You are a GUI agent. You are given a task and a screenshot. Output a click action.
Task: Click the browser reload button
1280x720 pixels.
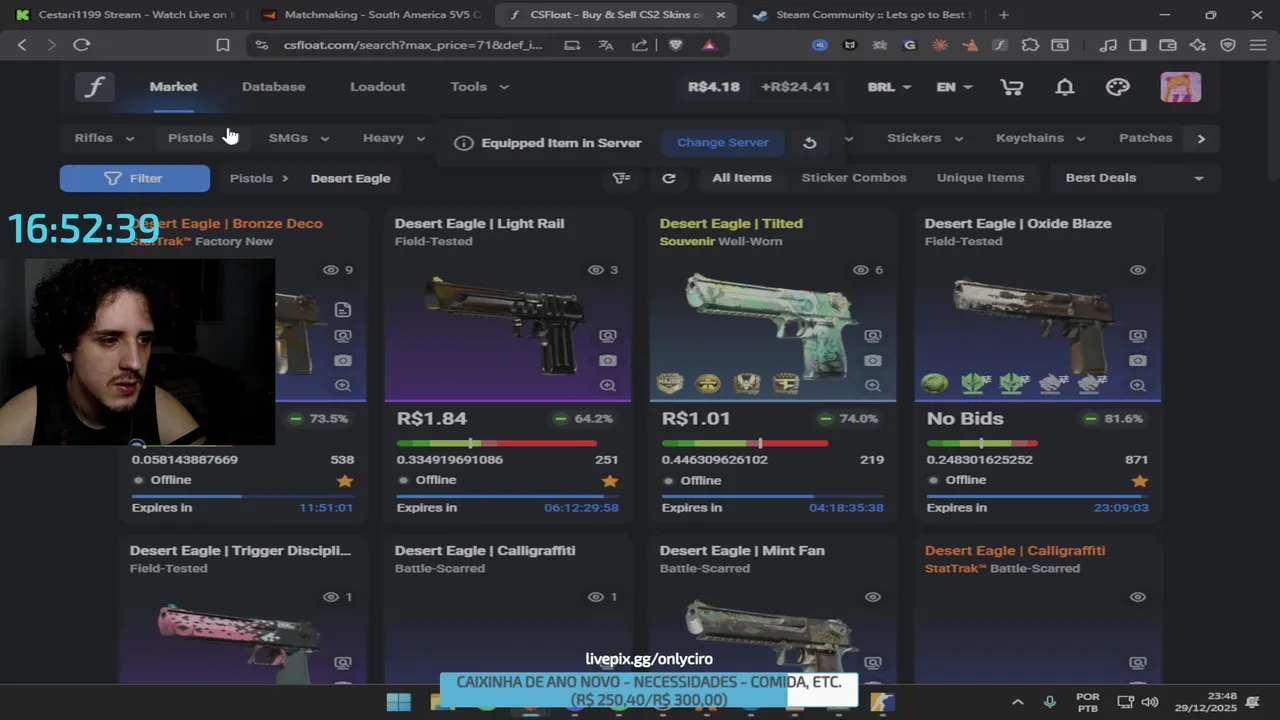[82, 45]
